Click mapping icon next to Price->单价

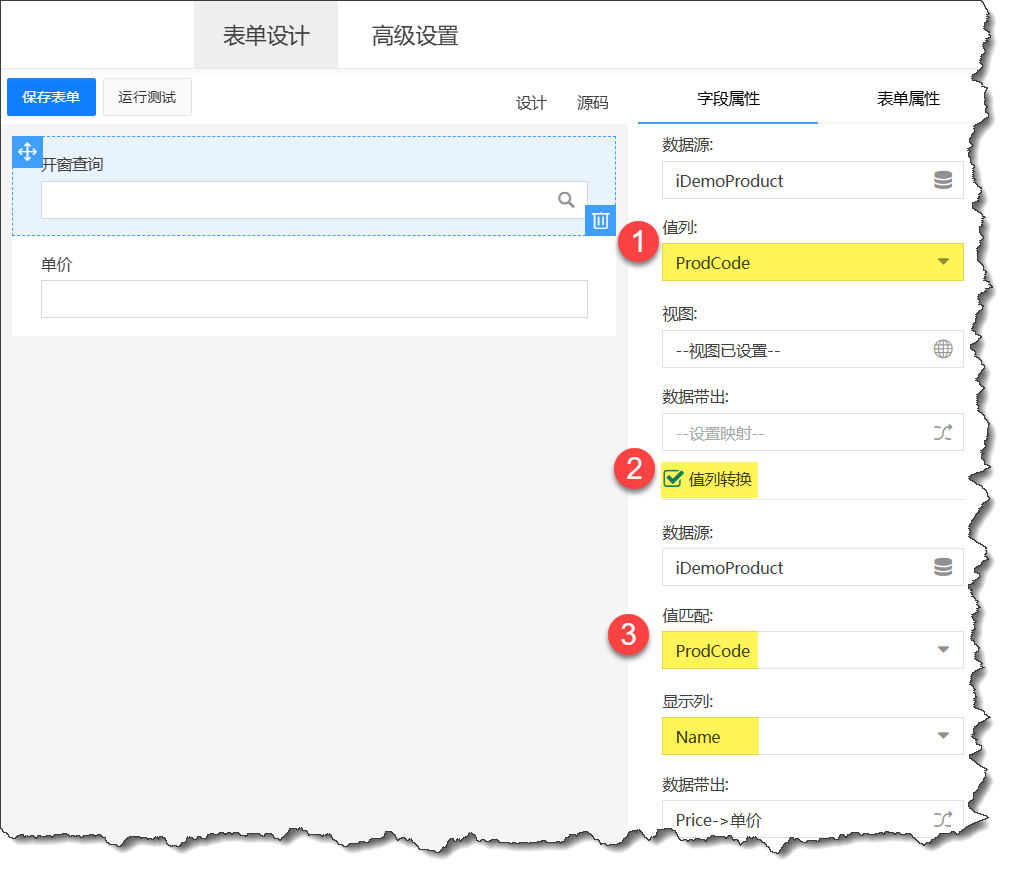click(x=942, y=819)
